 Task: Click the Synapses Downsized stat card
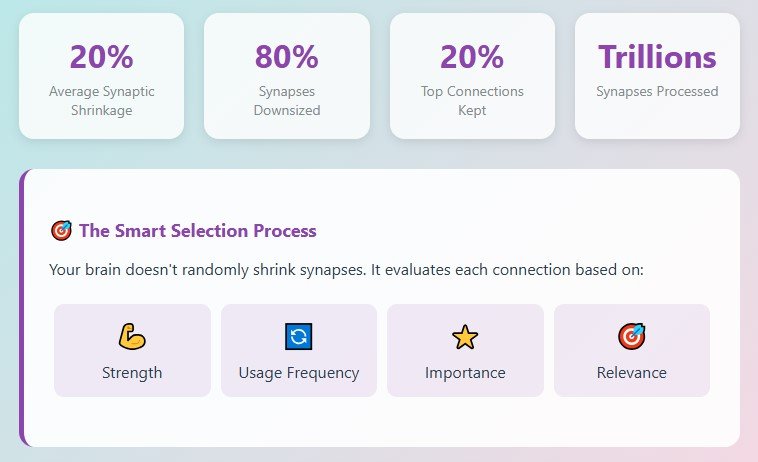287,76
